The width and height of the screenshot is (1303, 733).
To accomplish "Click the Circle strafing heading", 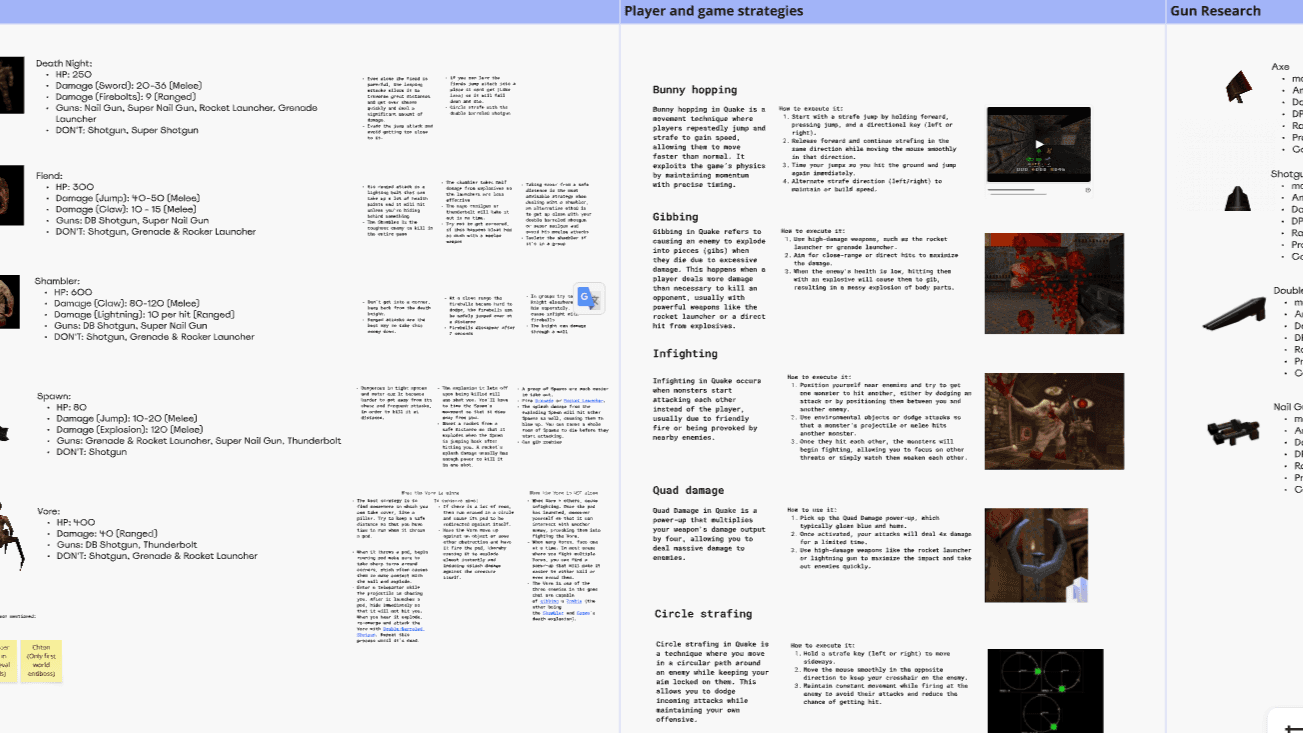I will pos(703,614).
